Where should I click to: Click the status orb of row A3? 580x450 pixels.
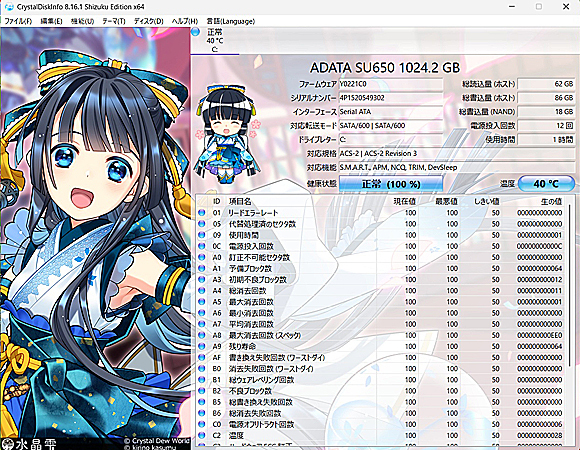coord(202,280)
